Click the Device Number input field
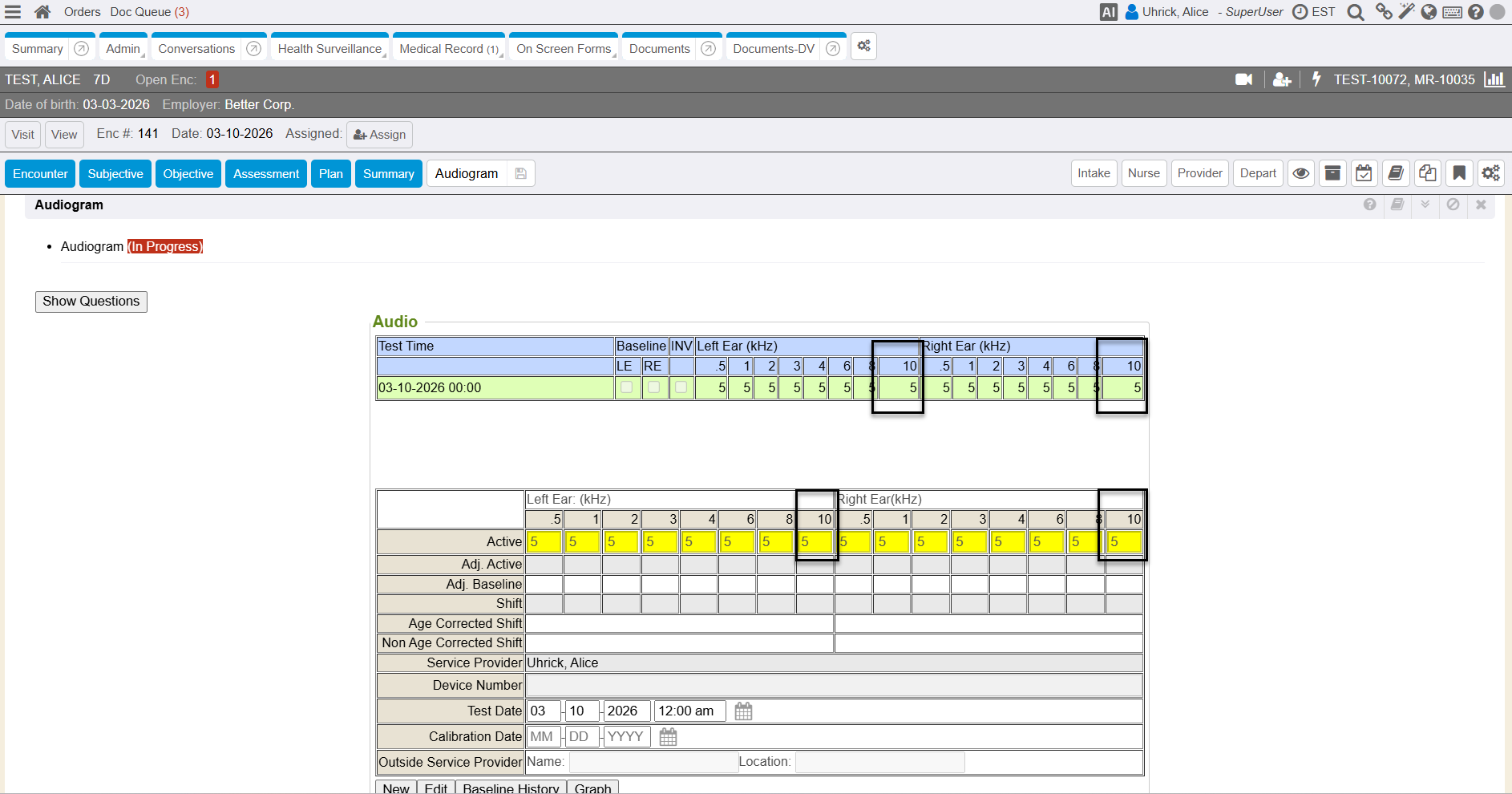This screenshot has height=794, width=1512. [x=834, y=686]
